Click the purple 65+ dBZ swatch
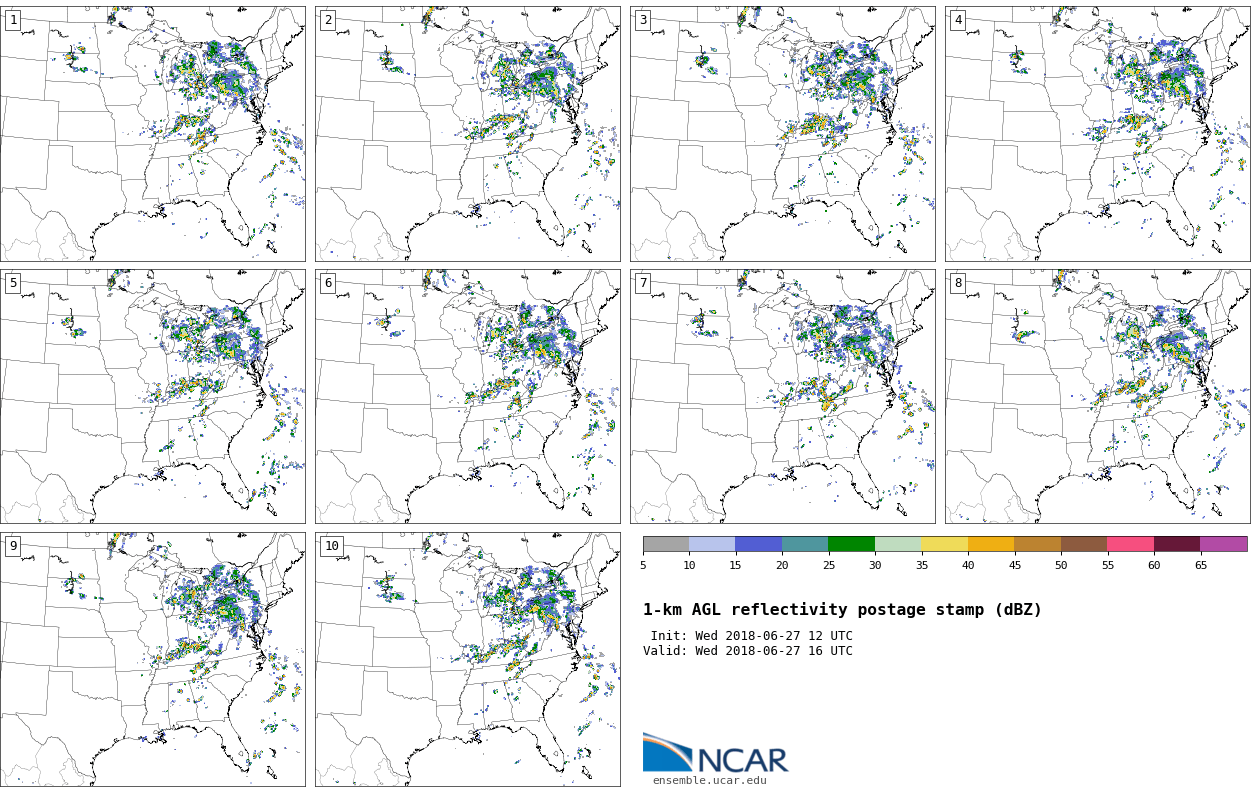This screenshot has width=1260, height=788. [x=1224, y=544]
